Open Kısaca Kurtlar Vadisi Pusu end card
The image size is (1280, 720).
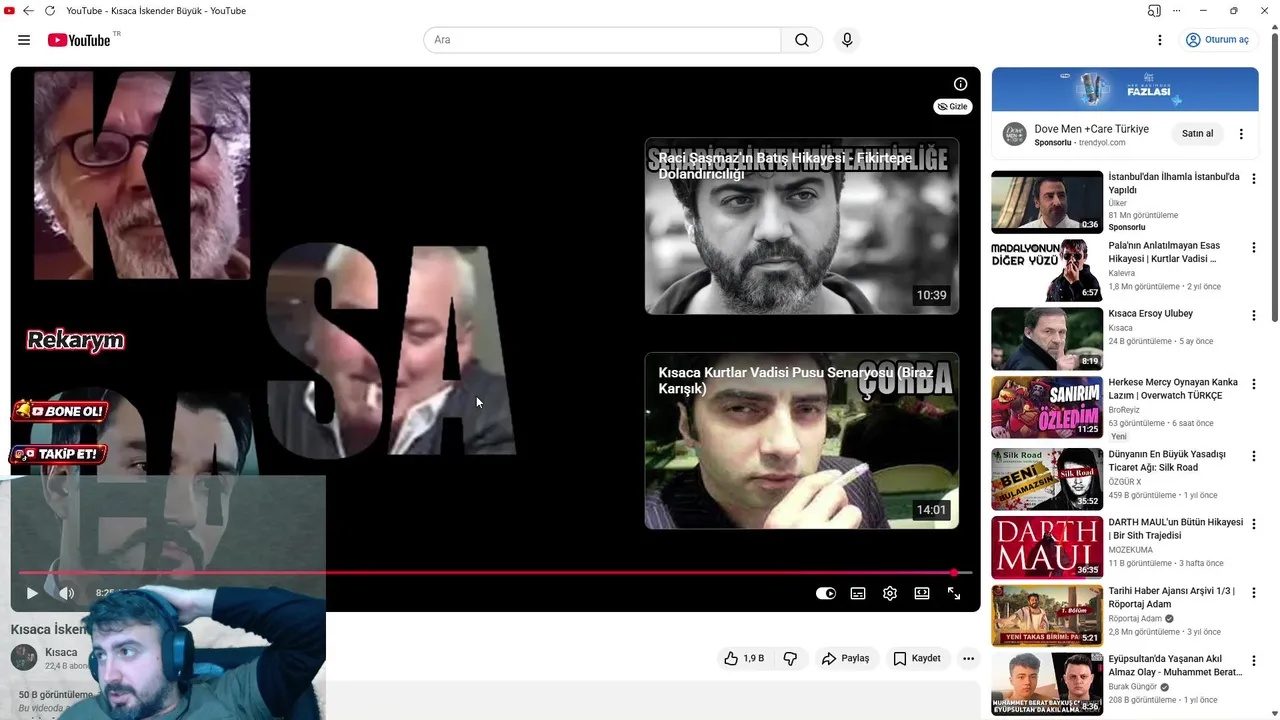[x=802, y=440]
